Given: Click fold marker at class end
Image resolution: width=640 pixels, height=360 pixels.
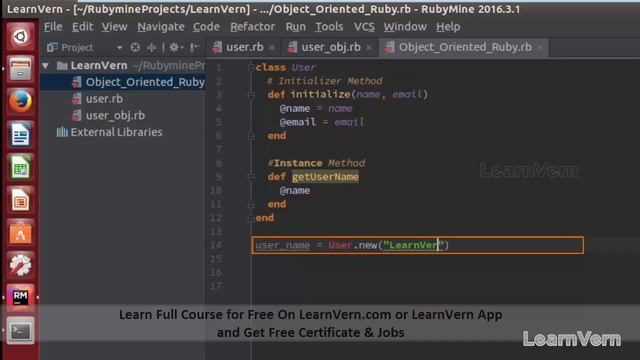Looking at the screenshot, I should tap(251, 218).
